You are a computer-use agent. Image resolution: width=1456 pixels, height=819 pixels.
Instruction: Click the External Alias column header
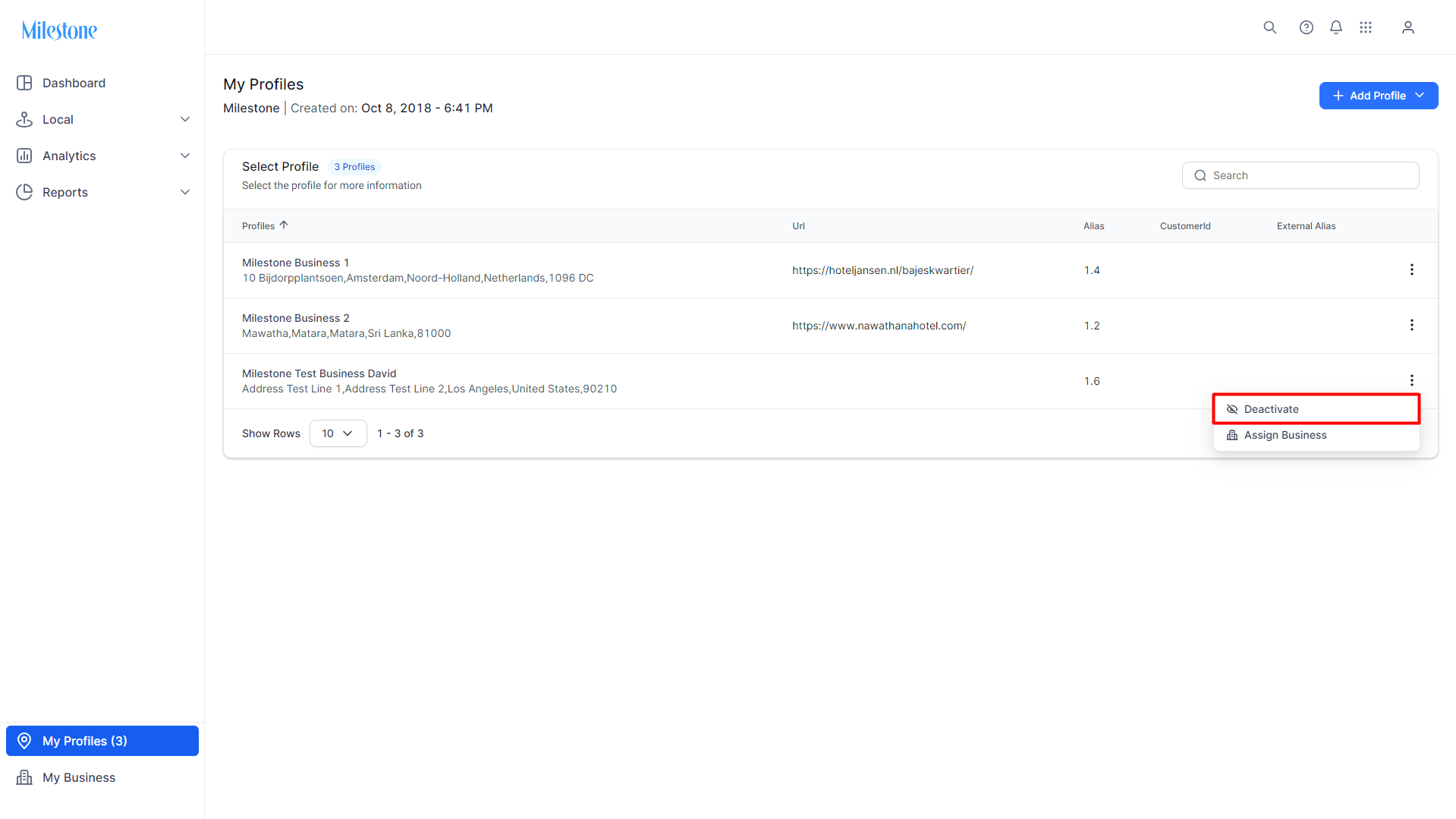click(1306, 226)
